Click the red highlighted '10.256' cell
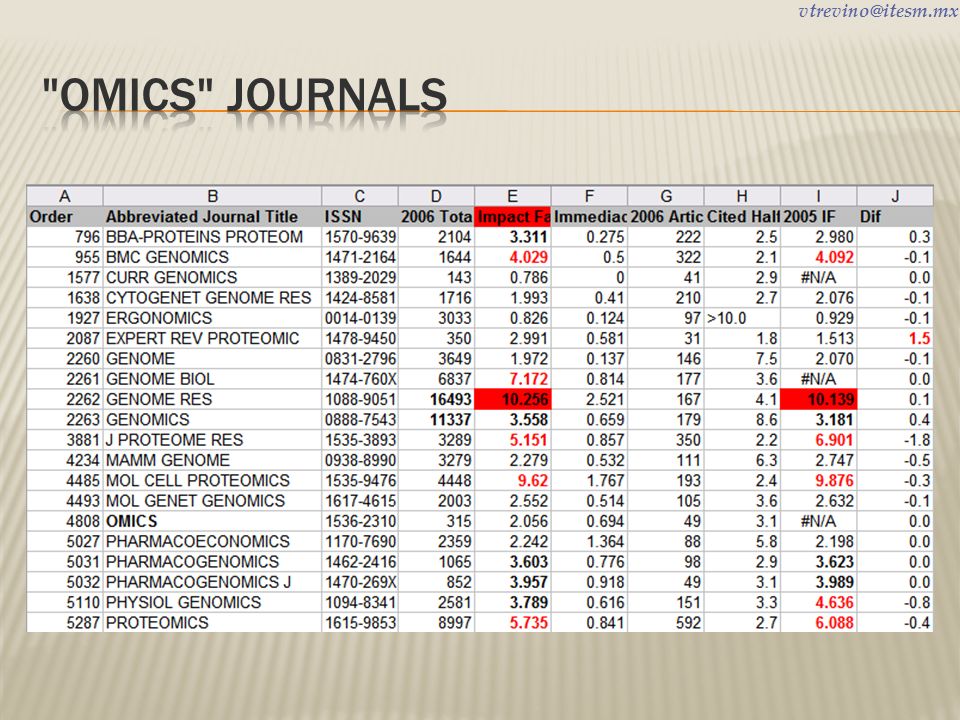Screen dimensions: 960x720 pyautogui.click(x=512, y=399)
